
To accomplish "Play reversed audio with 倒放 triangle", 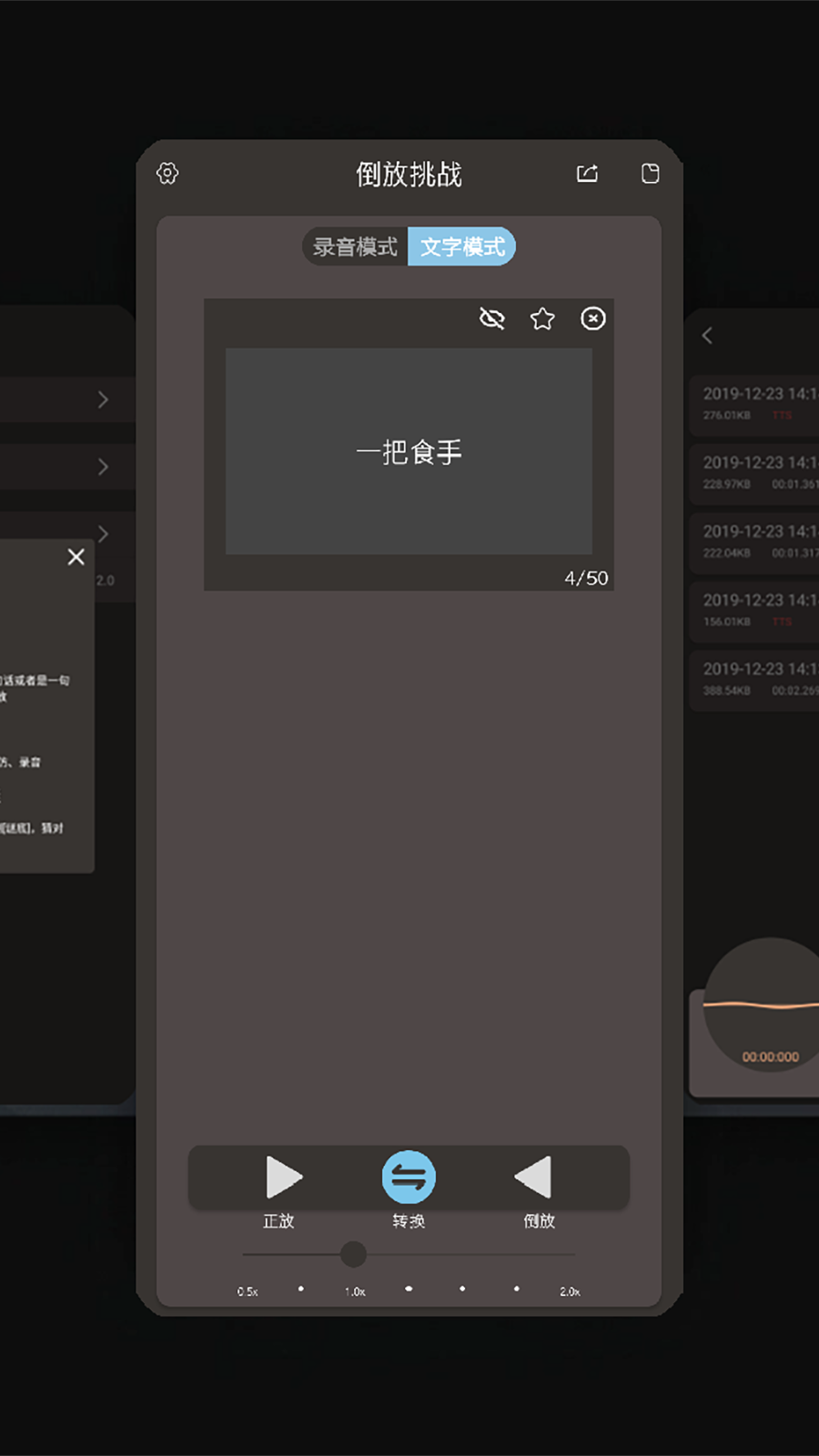I will click(x=534, y=1178).
